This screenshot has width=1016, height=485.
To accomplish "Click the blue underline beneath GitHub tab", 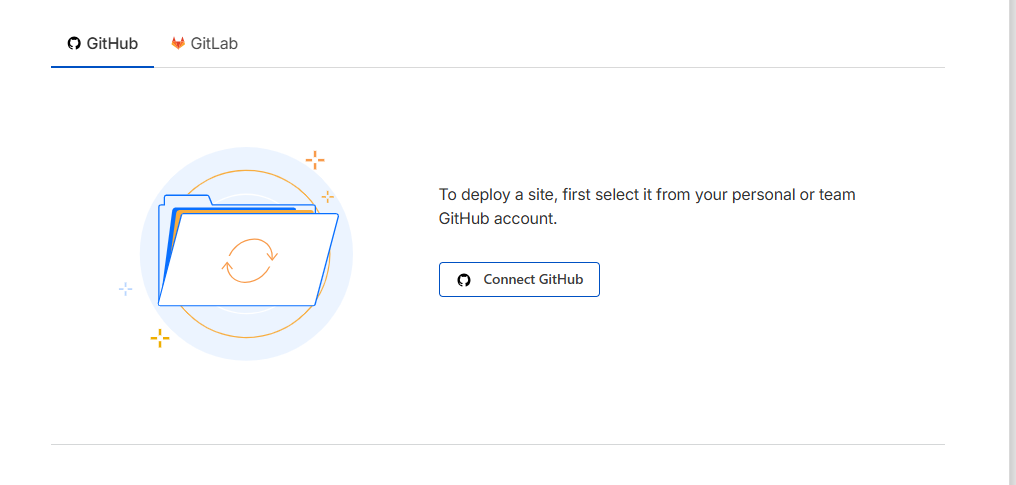I will point(102,67).
